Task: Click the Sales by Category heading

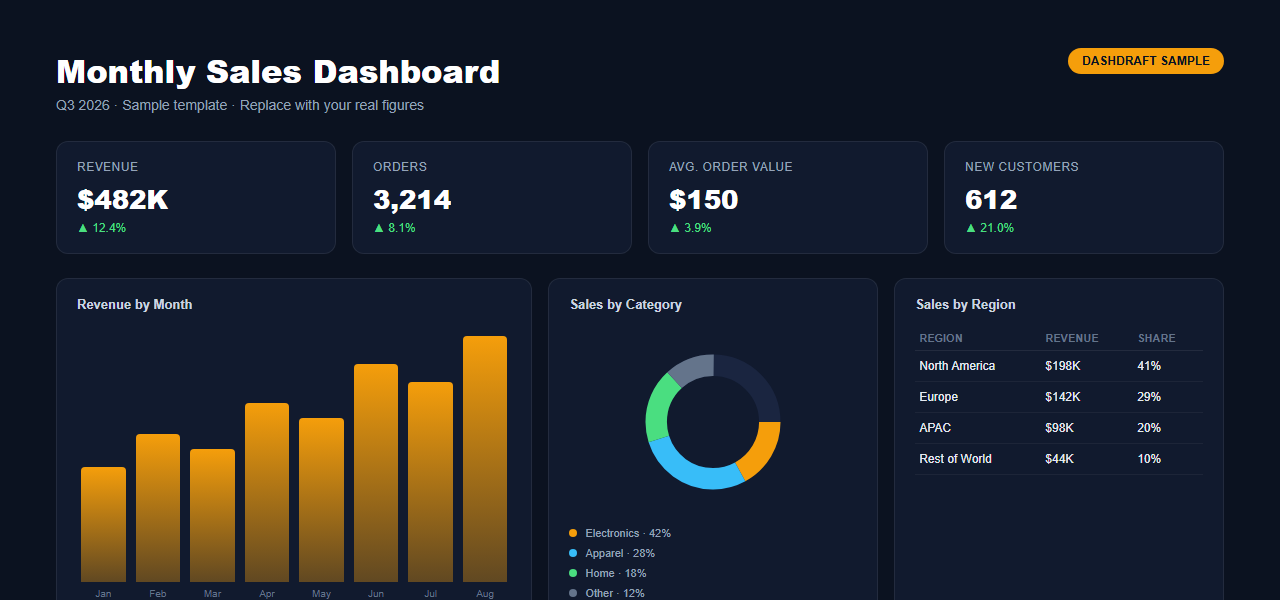Action: 626,304
